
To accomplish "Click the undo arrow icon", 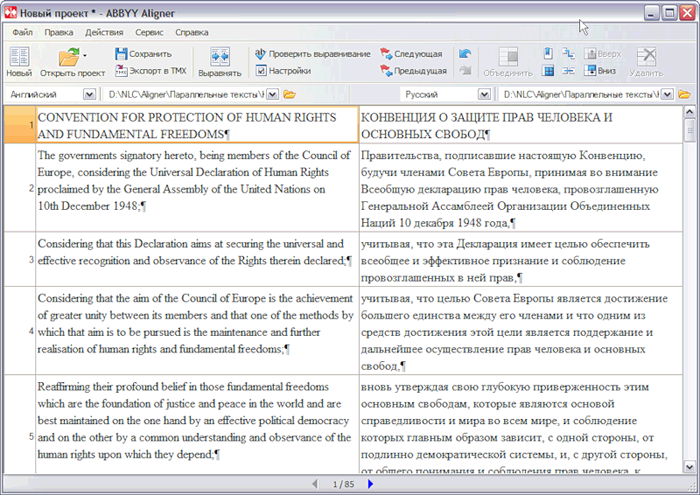I will (465, 54).
